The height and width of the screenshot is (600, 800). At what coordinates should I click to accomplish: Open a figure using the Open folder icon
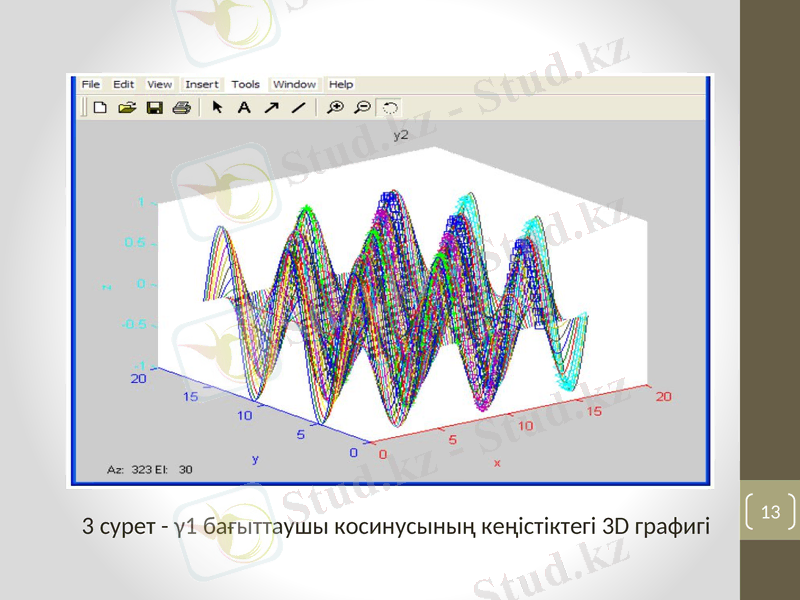pos(129,106)
